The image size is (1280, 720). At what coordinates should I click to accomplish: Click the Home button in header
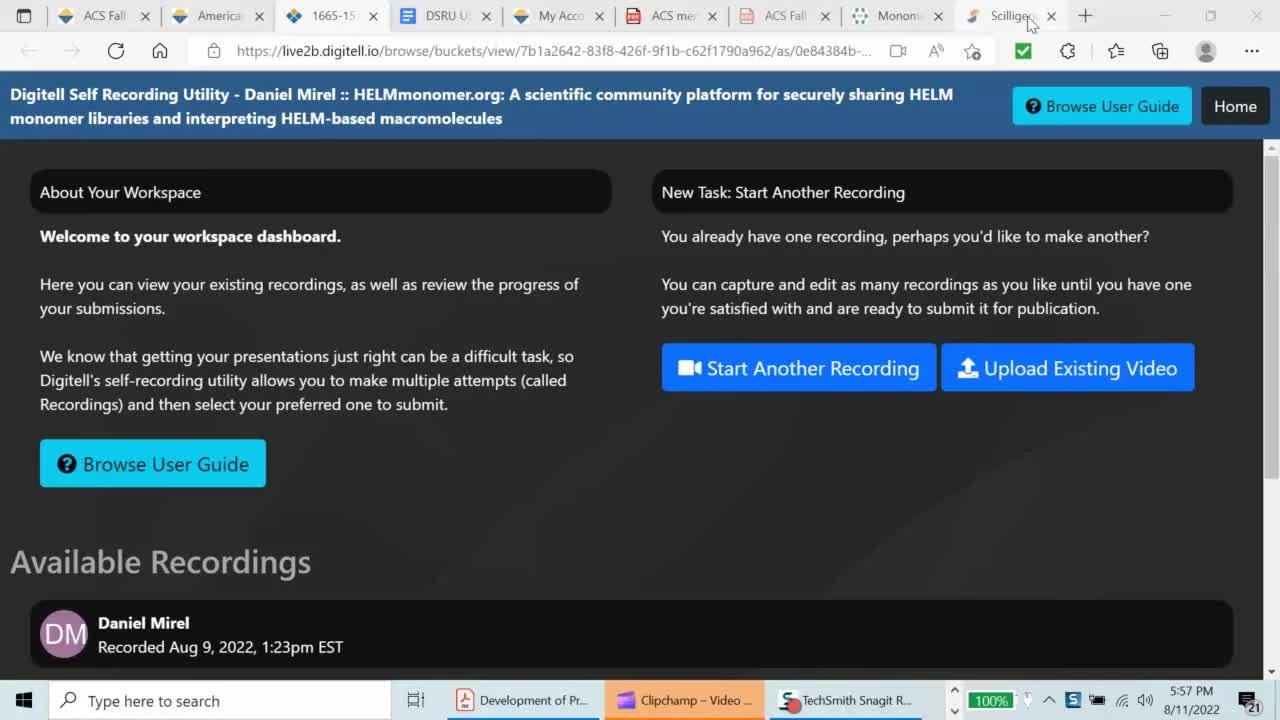tap(1235, 106)
